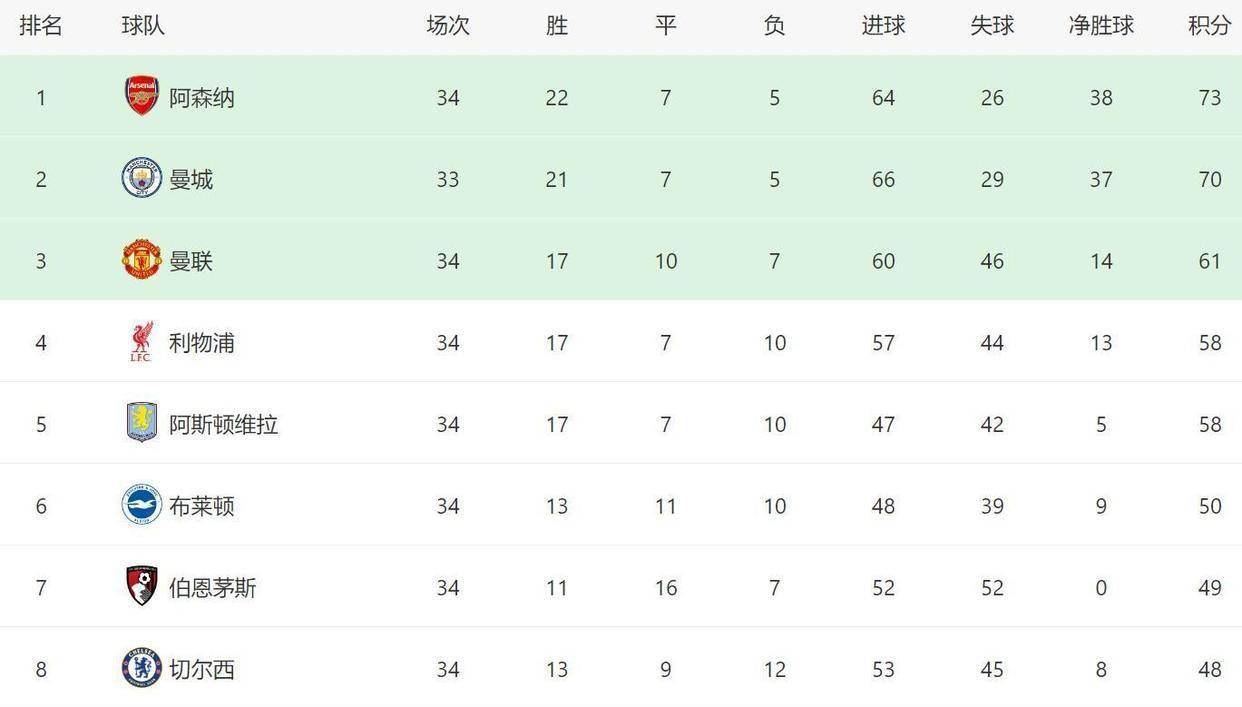Click the Aston Villa club crest
1242x707 pixels.
point(142,423)
